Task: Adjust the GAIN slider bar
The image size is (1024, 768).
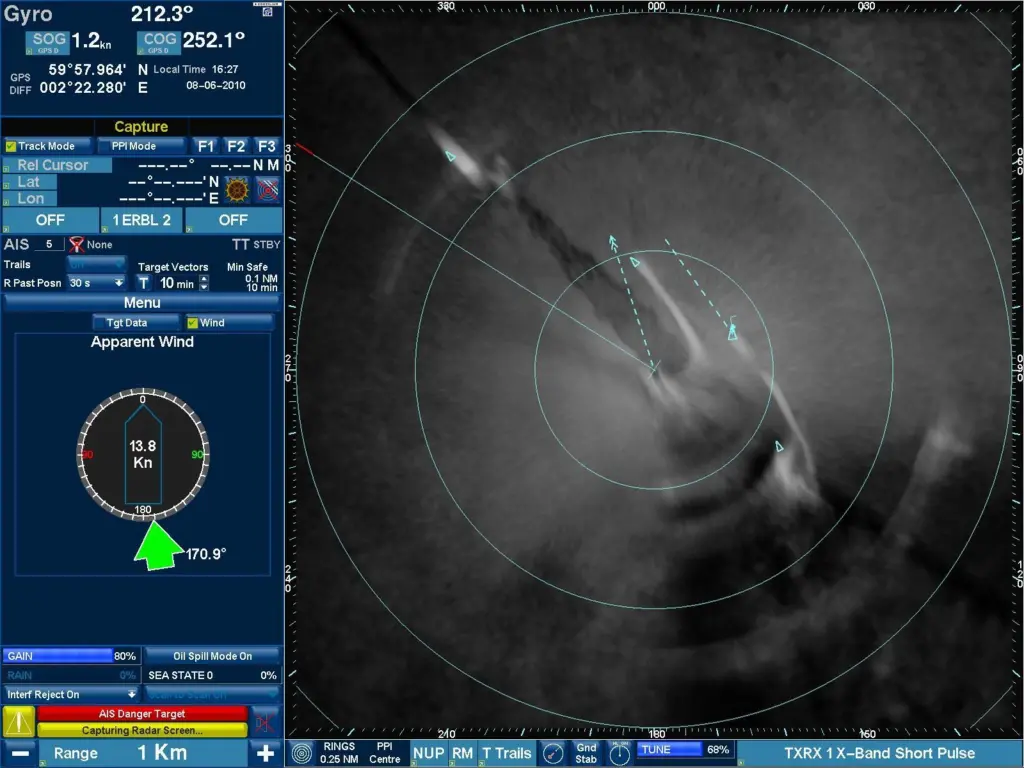Action: pos(70,656)
